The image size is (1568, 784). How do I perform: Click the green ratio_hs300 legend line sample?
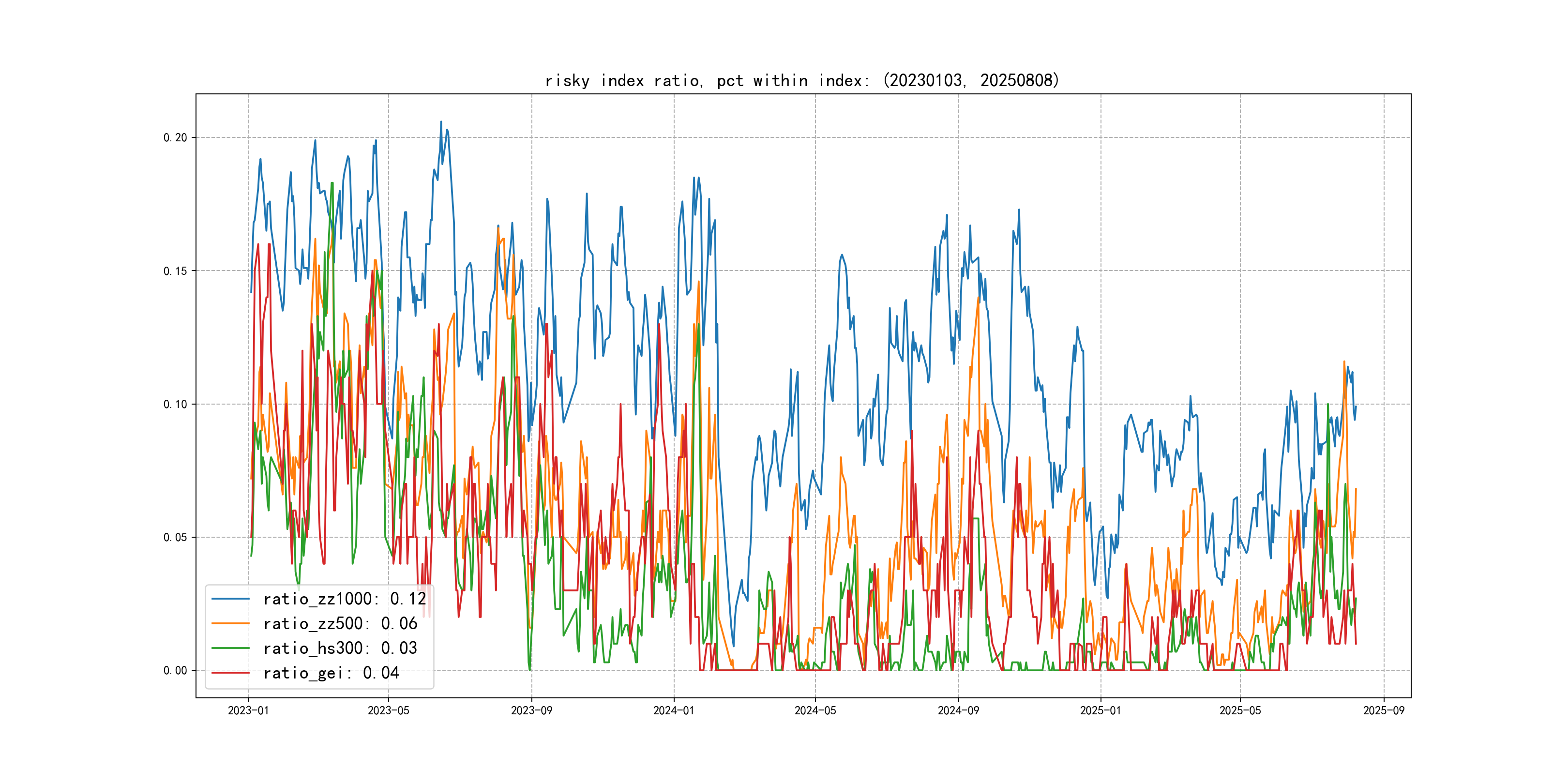(230, 648)
